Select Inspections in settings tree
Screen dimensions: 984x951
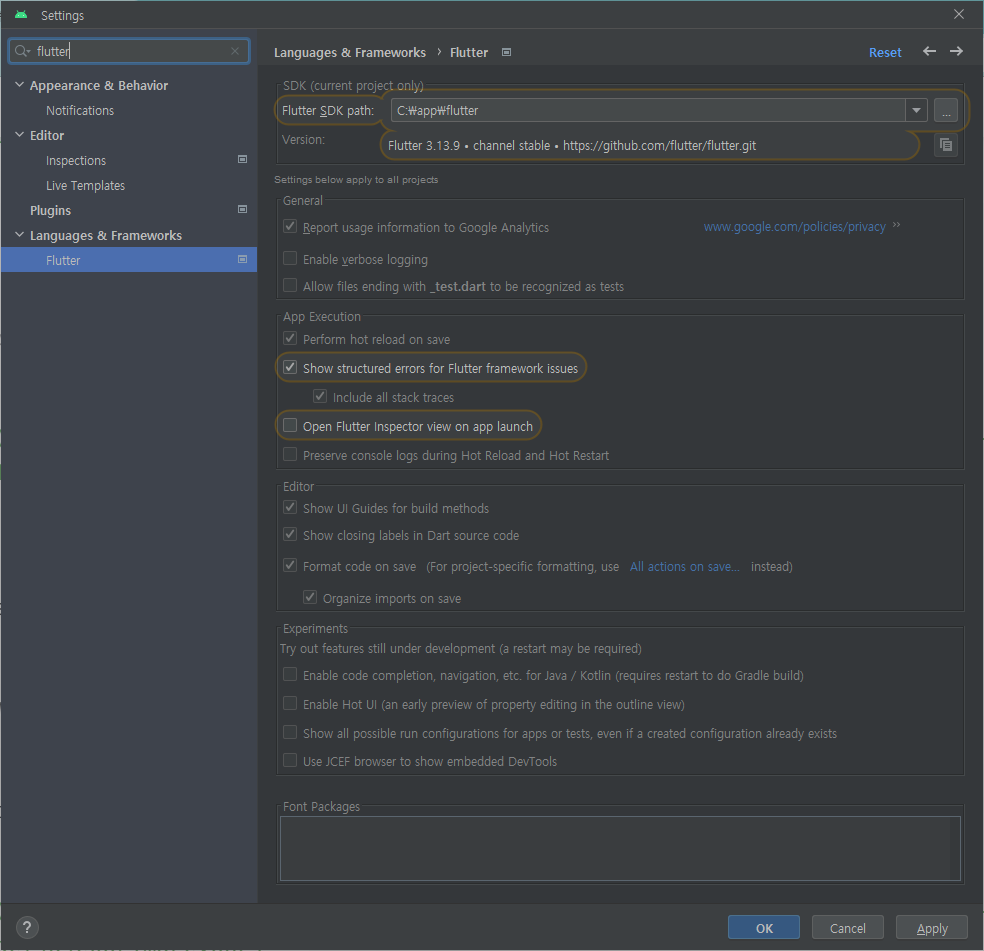coord(76,161)
